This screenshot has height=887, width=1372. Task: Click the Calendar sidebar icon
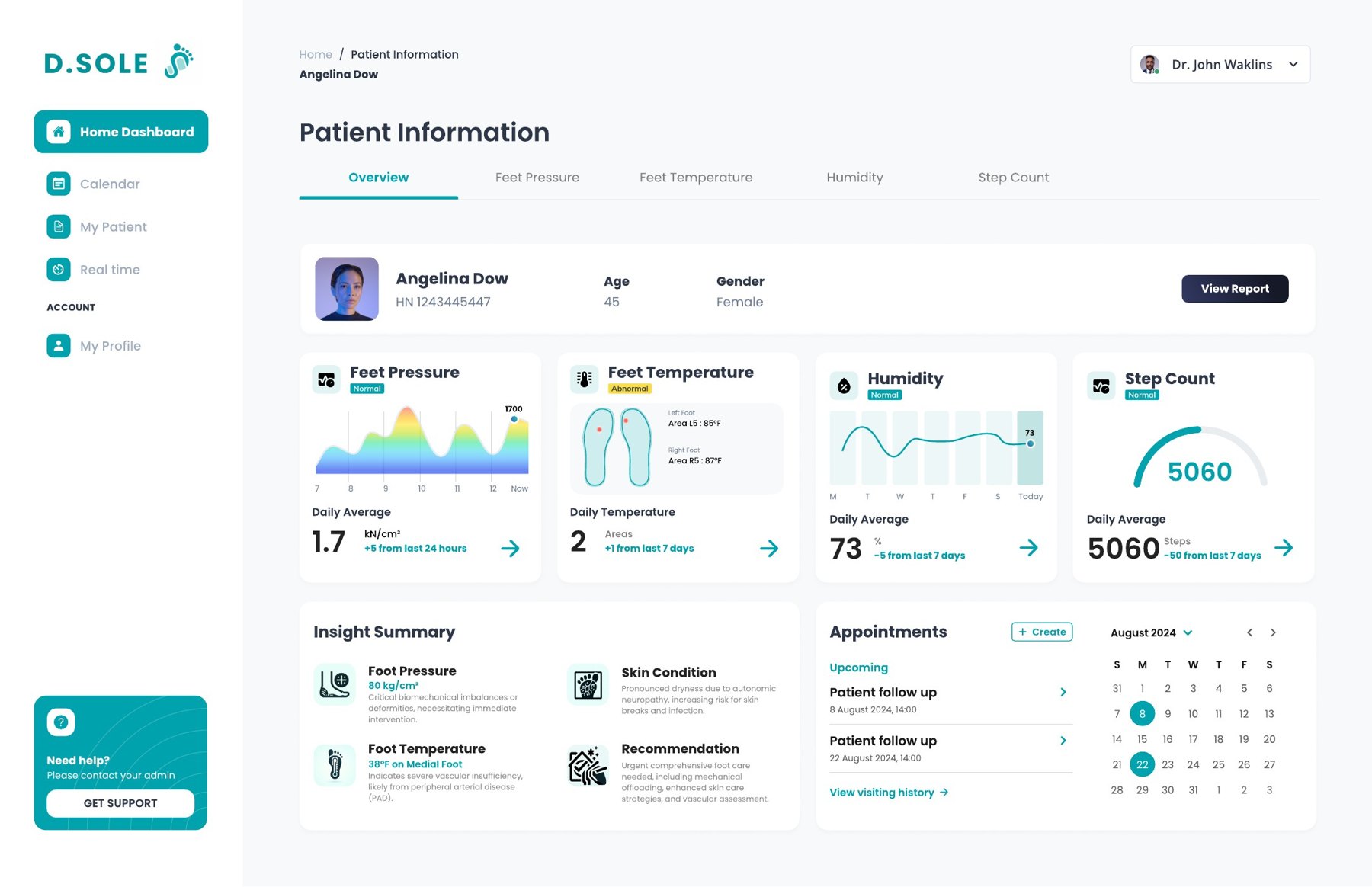click(59, 184)
